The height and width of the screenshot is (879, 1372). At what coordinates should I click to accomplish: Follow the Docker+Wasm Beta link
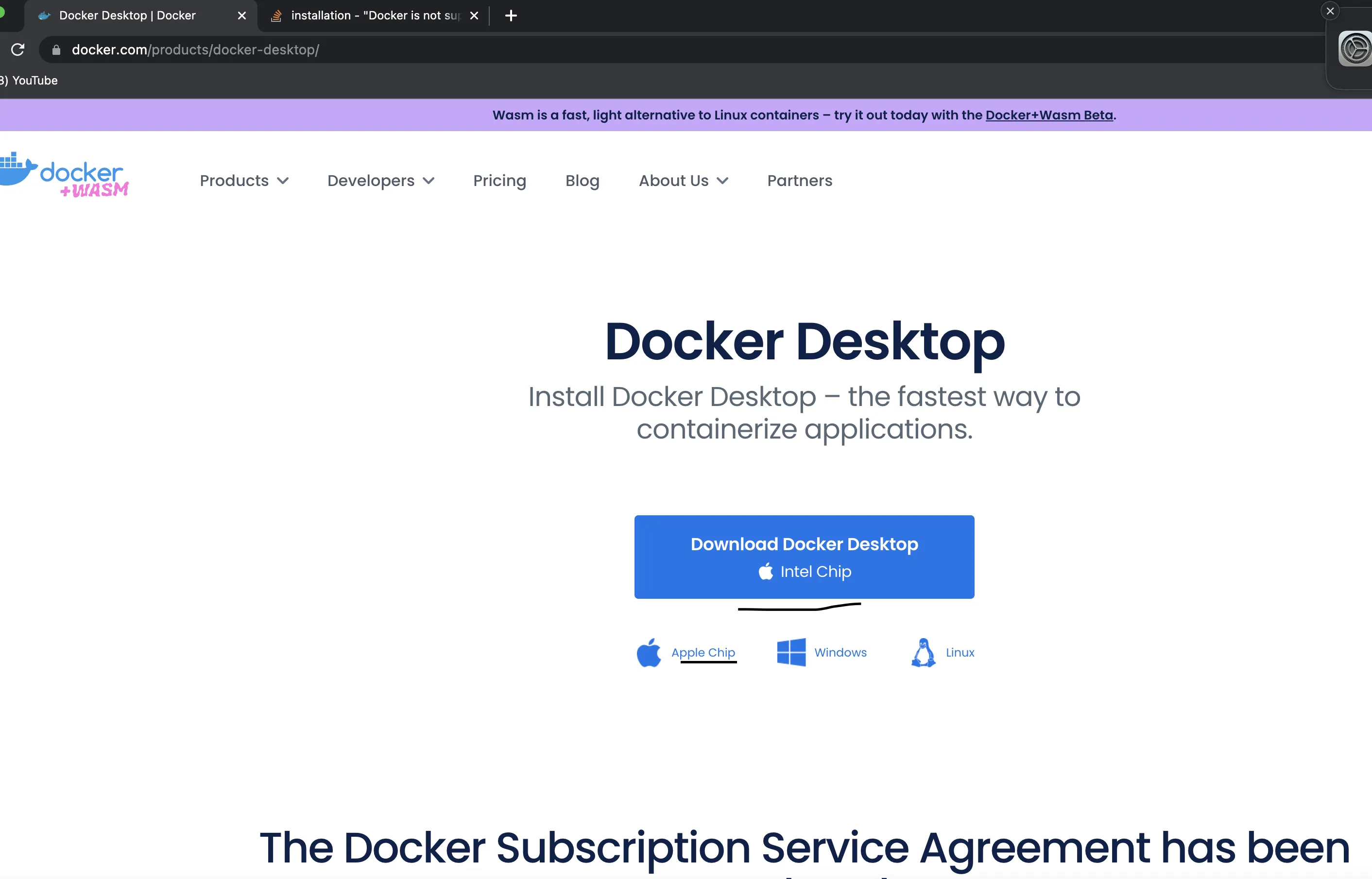[1049, 115]
